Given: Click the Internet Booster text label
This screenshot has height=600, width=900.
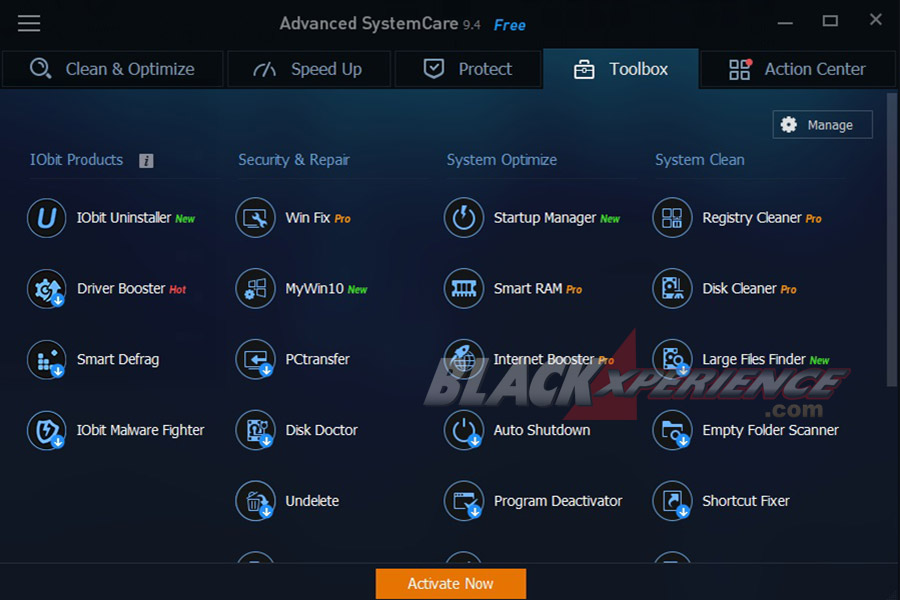Looking at the screenshot, I should click(544, 359).
